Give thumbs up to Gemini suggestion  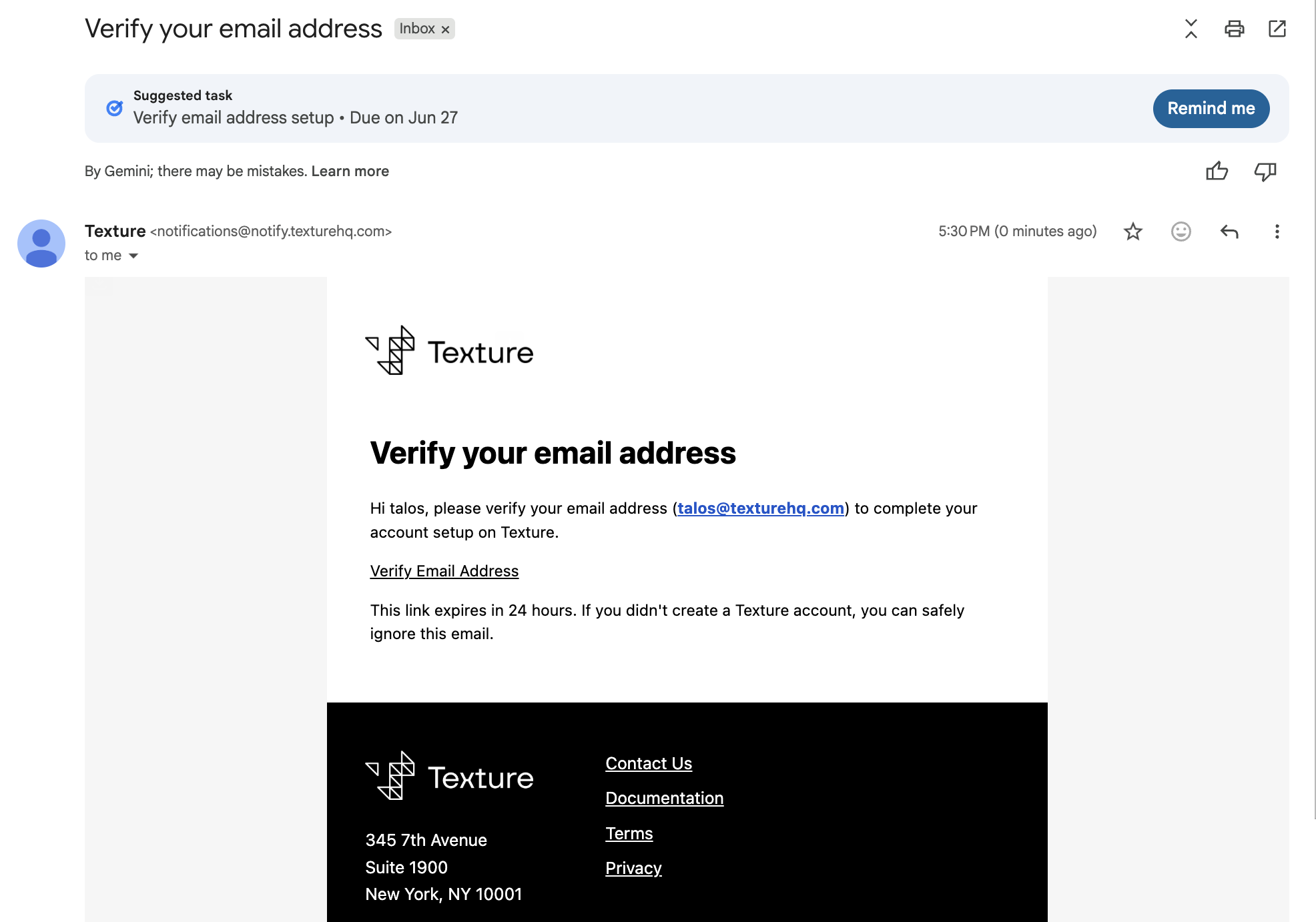tap(1217, 171)
